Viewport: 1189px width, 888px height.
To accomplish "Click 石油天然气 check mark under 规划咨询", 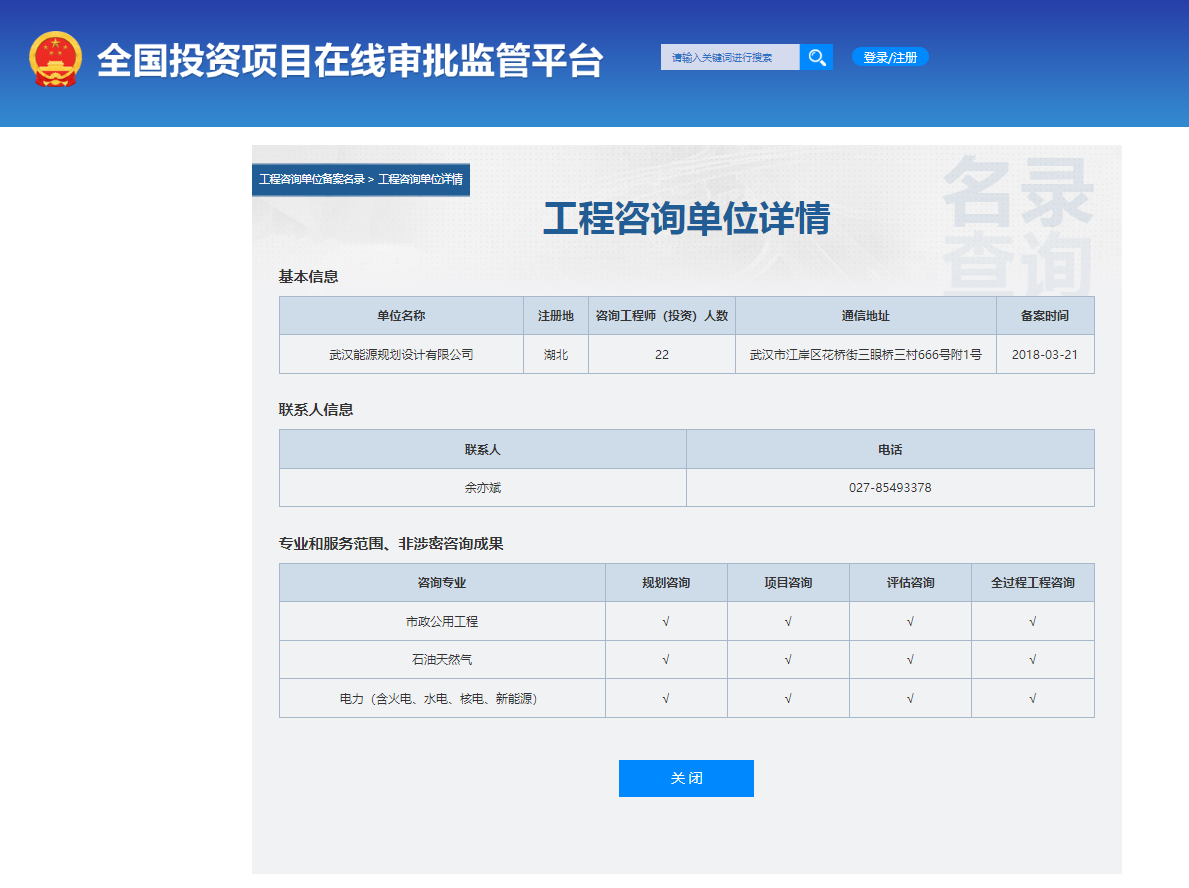I will coord(666,659).
